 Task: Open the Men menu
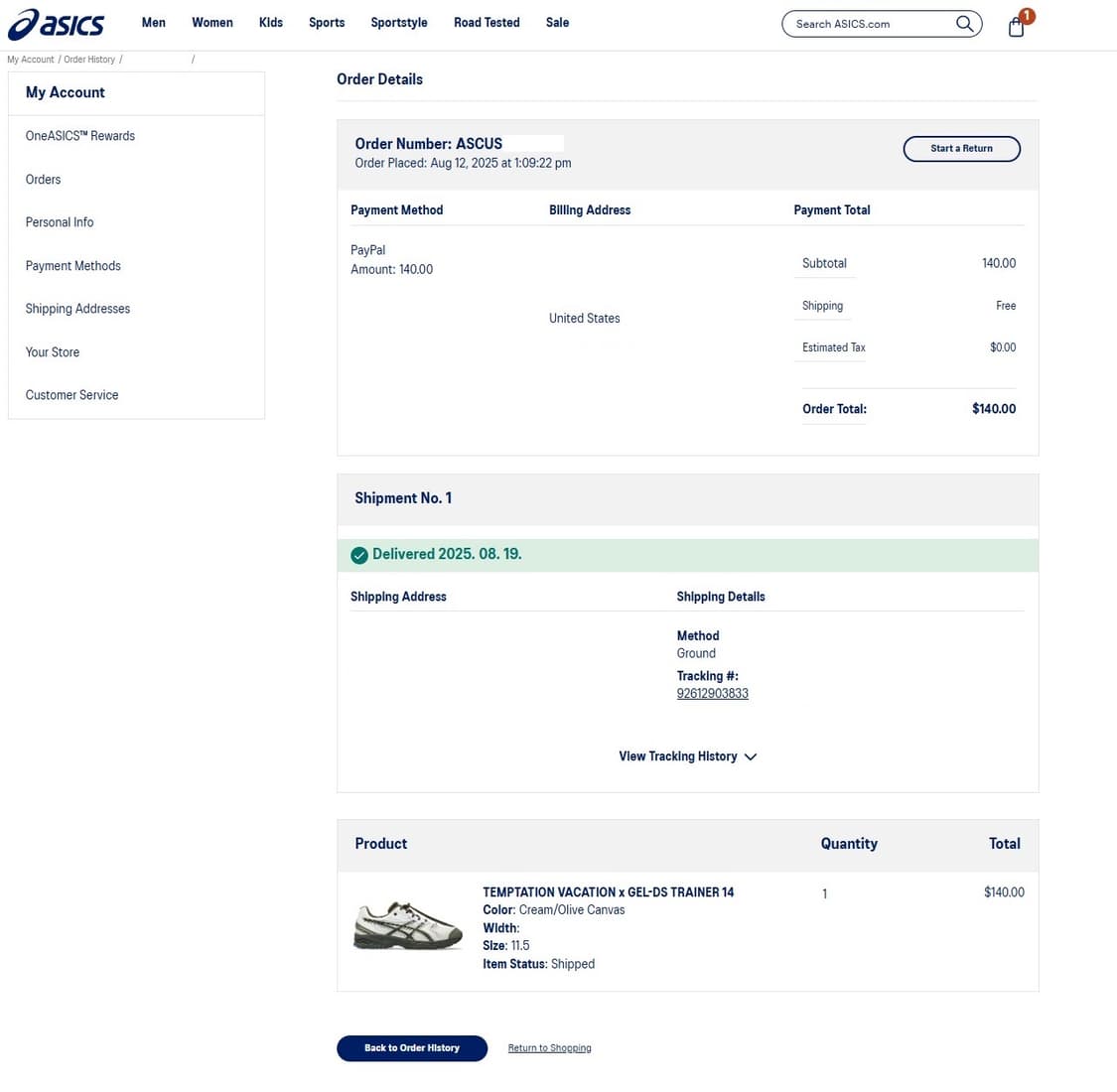[x=153, y=23]
